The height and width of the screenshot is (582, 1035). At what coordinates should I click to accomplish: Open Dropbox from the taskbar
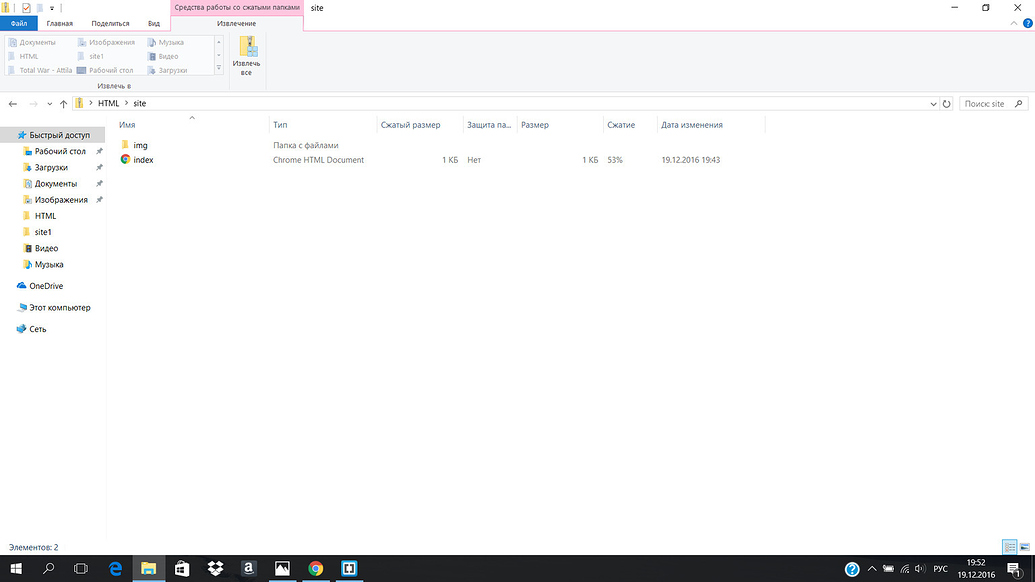(215, 568)
